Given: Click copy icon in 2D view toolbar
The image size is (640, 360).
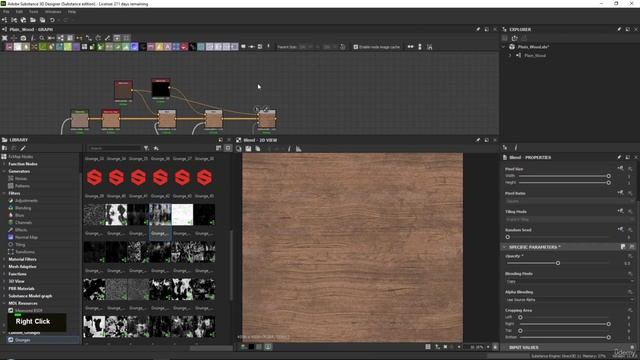Looking at the screenshot, I should [258, 149].
